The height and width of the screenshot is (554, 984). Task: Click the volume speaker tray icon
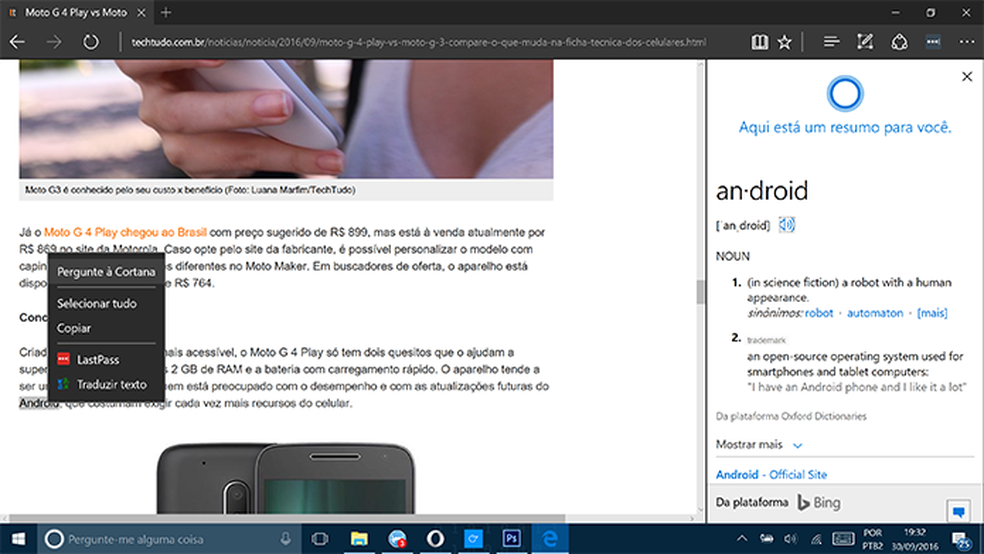coord(791,538)
